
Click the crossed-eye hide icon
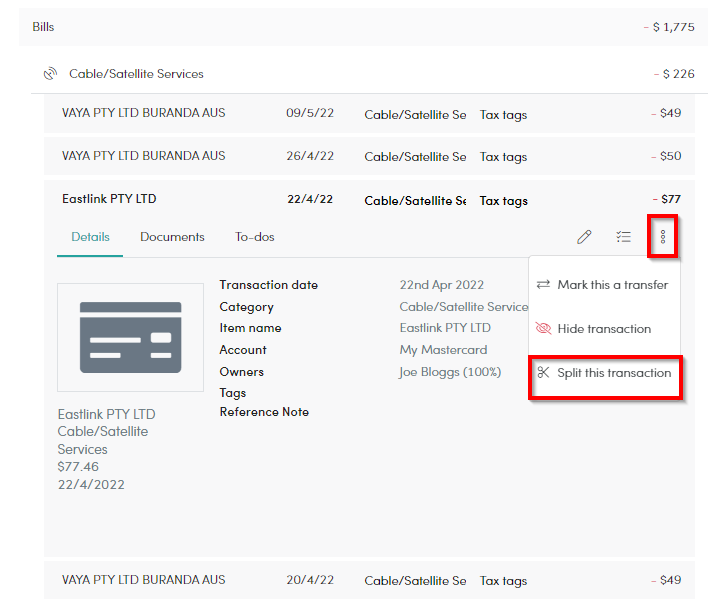[543, 328]
